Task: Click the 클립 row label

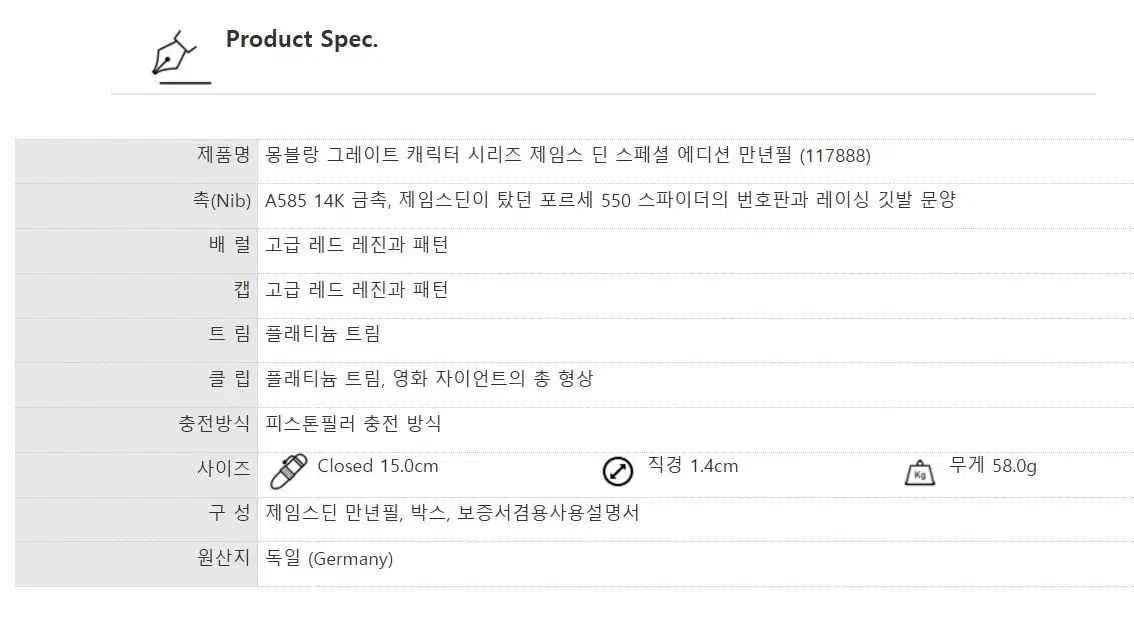Action: (x=228, y=379)
